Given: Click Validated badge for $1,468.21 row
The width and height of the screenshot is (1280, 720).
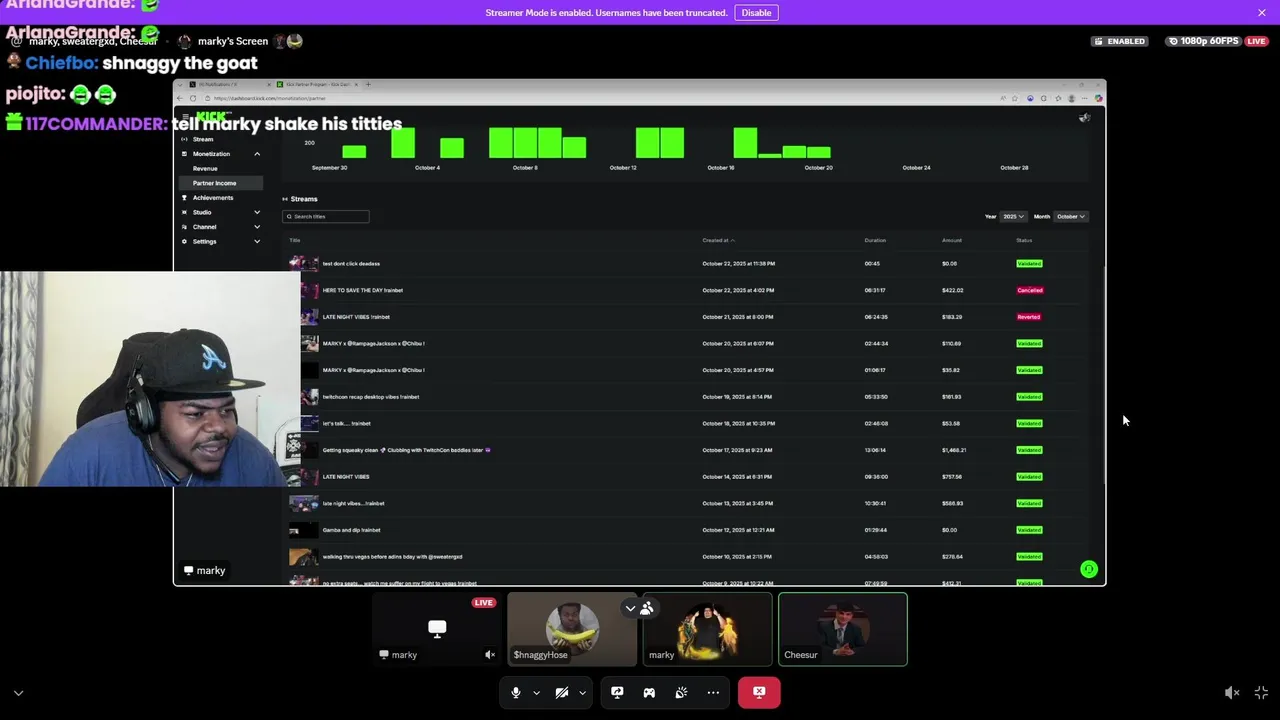Looking at the screenshot, I should click(1029, 450).
